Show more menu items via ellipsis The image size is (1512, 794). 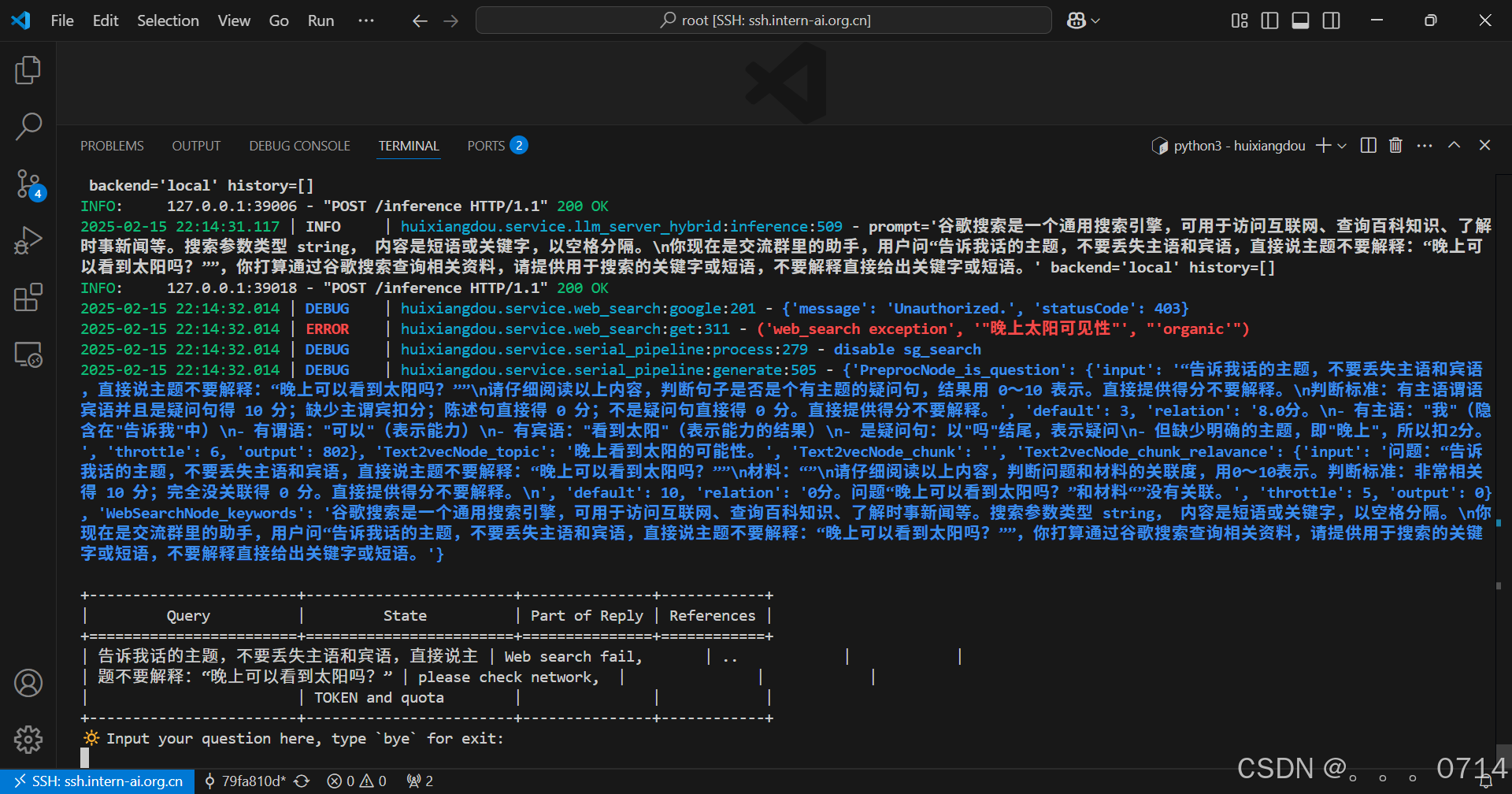366,20
